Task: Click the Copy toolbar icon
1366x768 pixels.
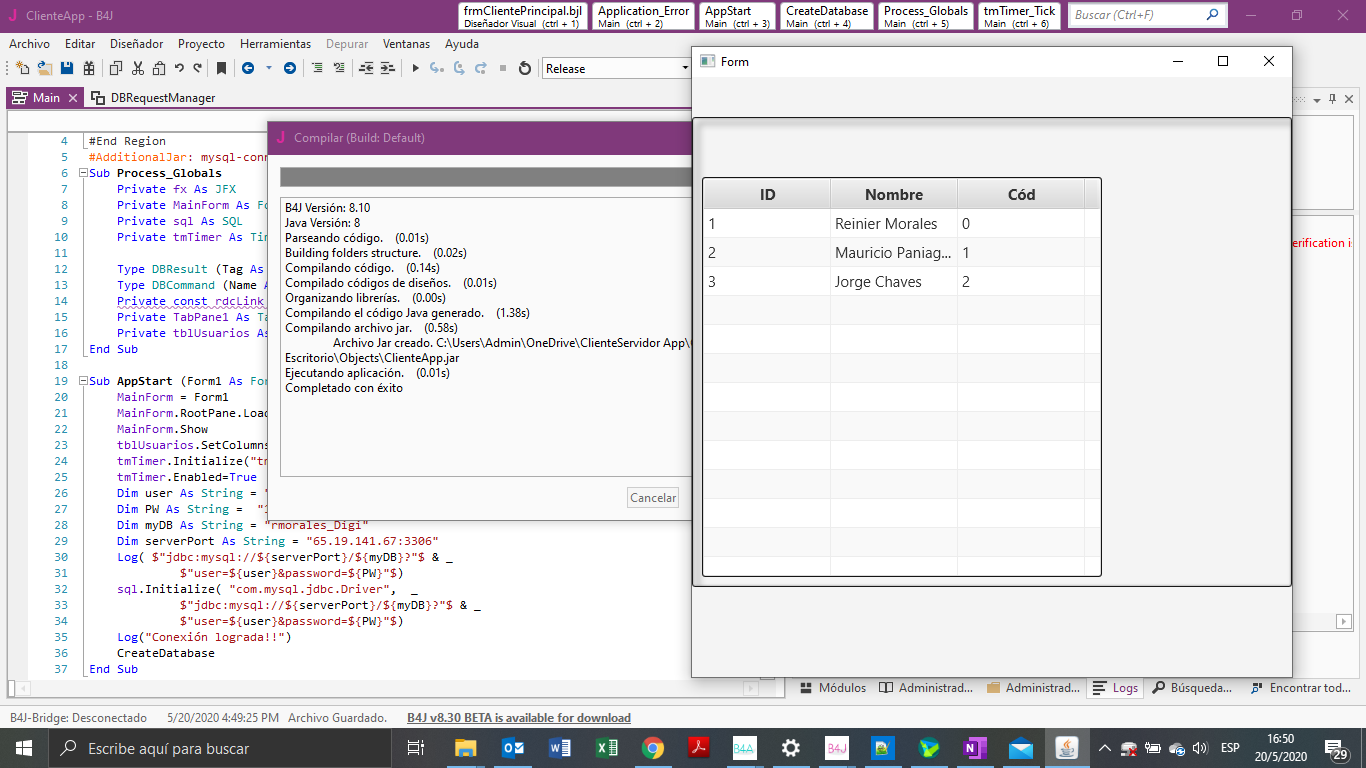Action: point(116,68)
